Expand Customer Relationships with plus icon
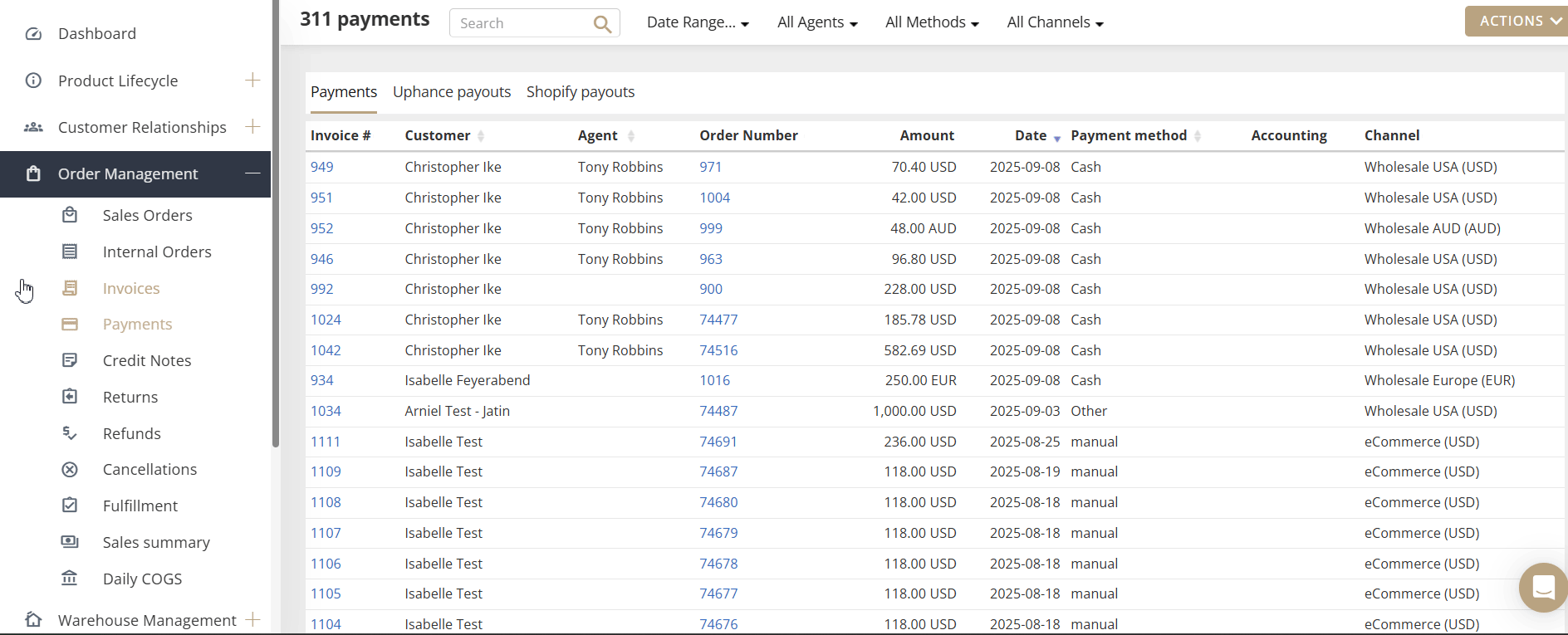 click(252, 127)
